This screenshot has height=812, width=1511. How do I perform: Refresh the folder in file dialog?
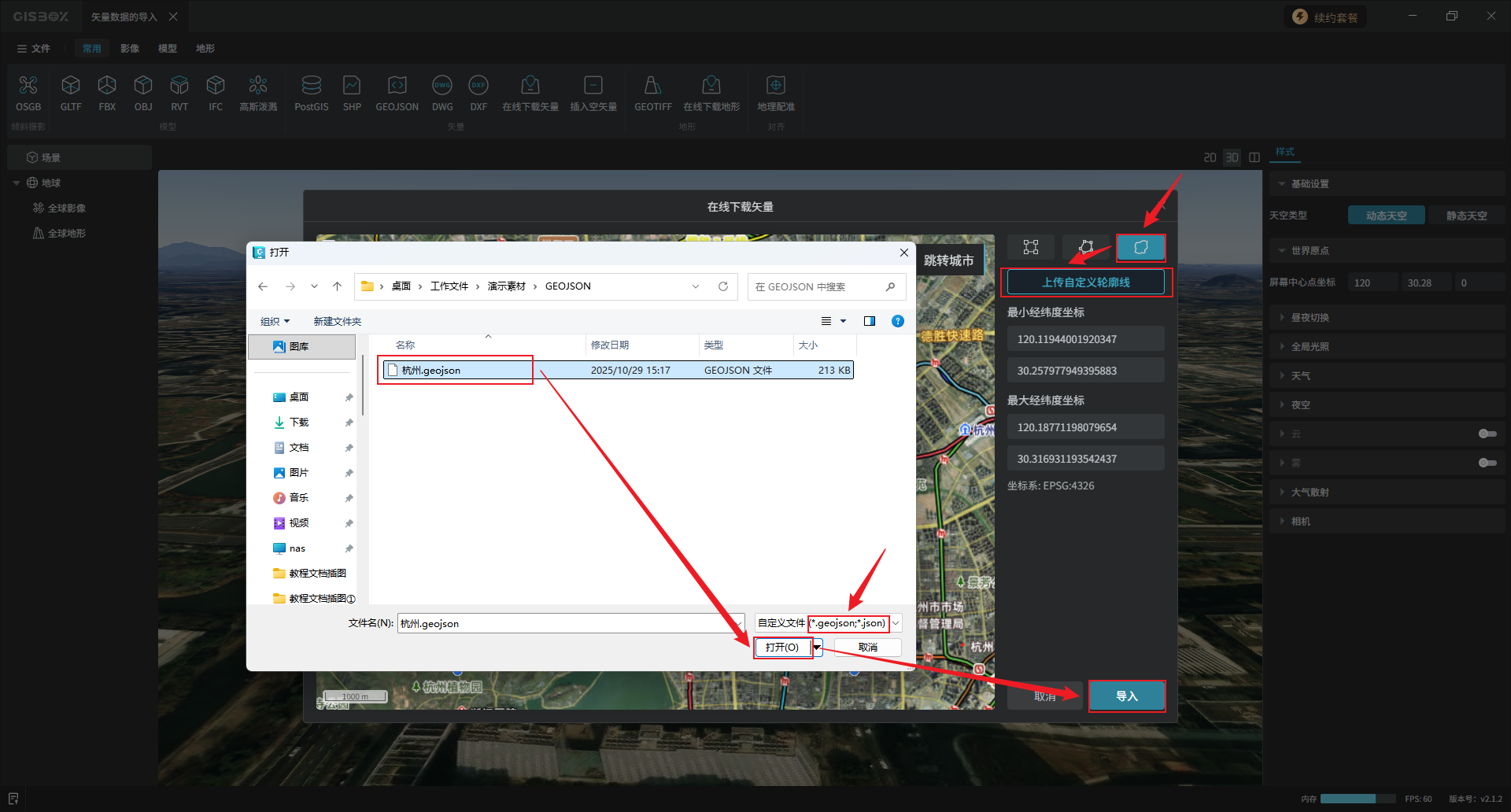click(722, 286)
